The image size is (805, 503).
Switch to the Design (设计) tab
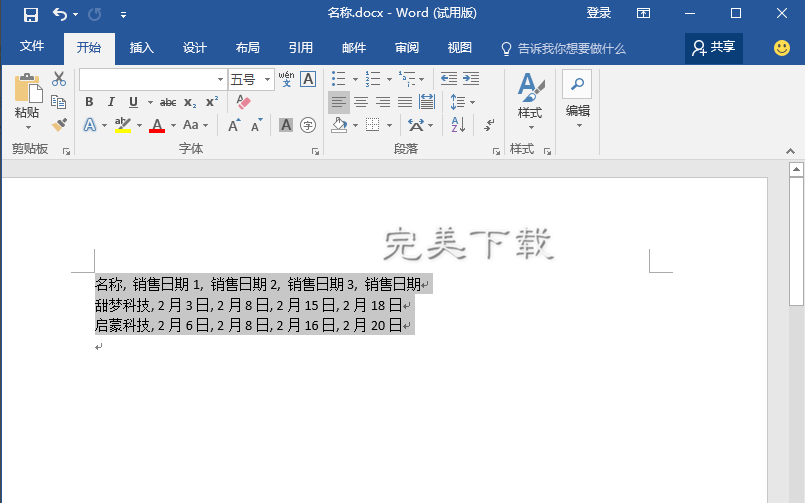pos(195,48)
